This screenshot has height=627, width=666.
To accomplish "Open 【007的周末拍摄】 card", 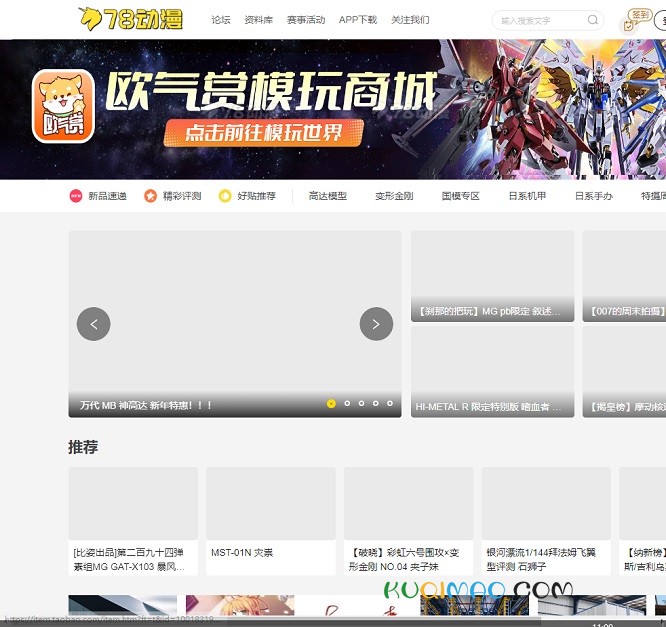I will click(624, 276).
